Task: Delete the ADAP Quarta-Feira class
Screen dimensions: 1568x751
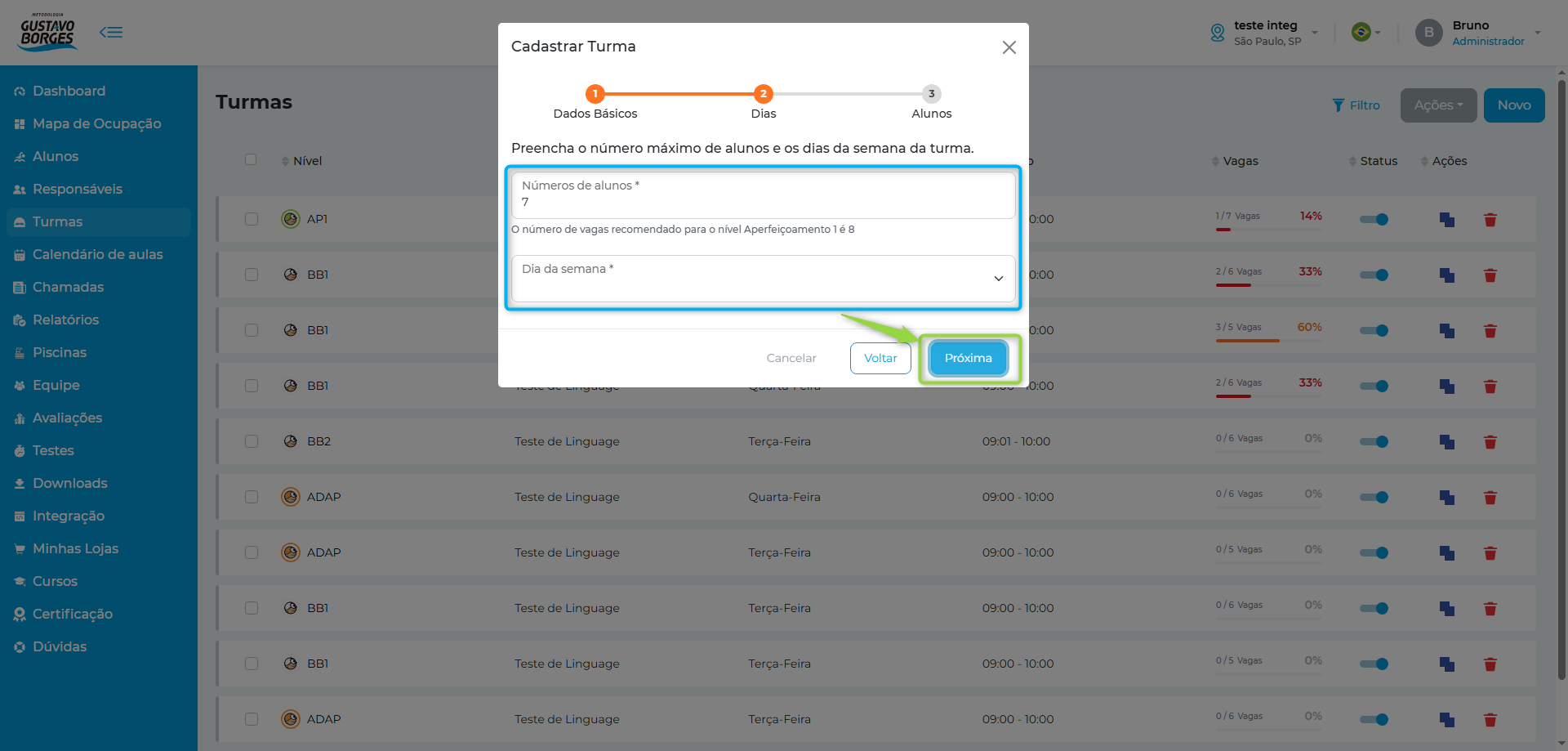Action: click(x=1490, y=498)
